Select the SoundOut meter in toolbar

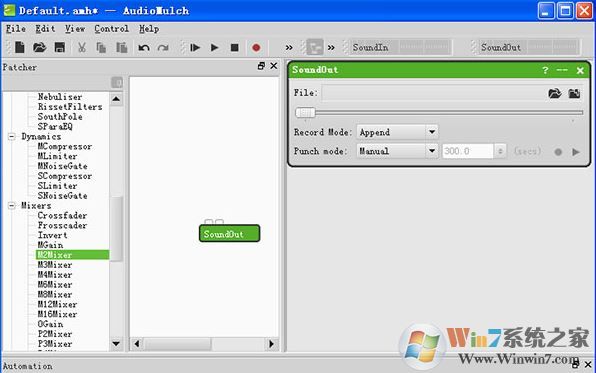(528, 47)
